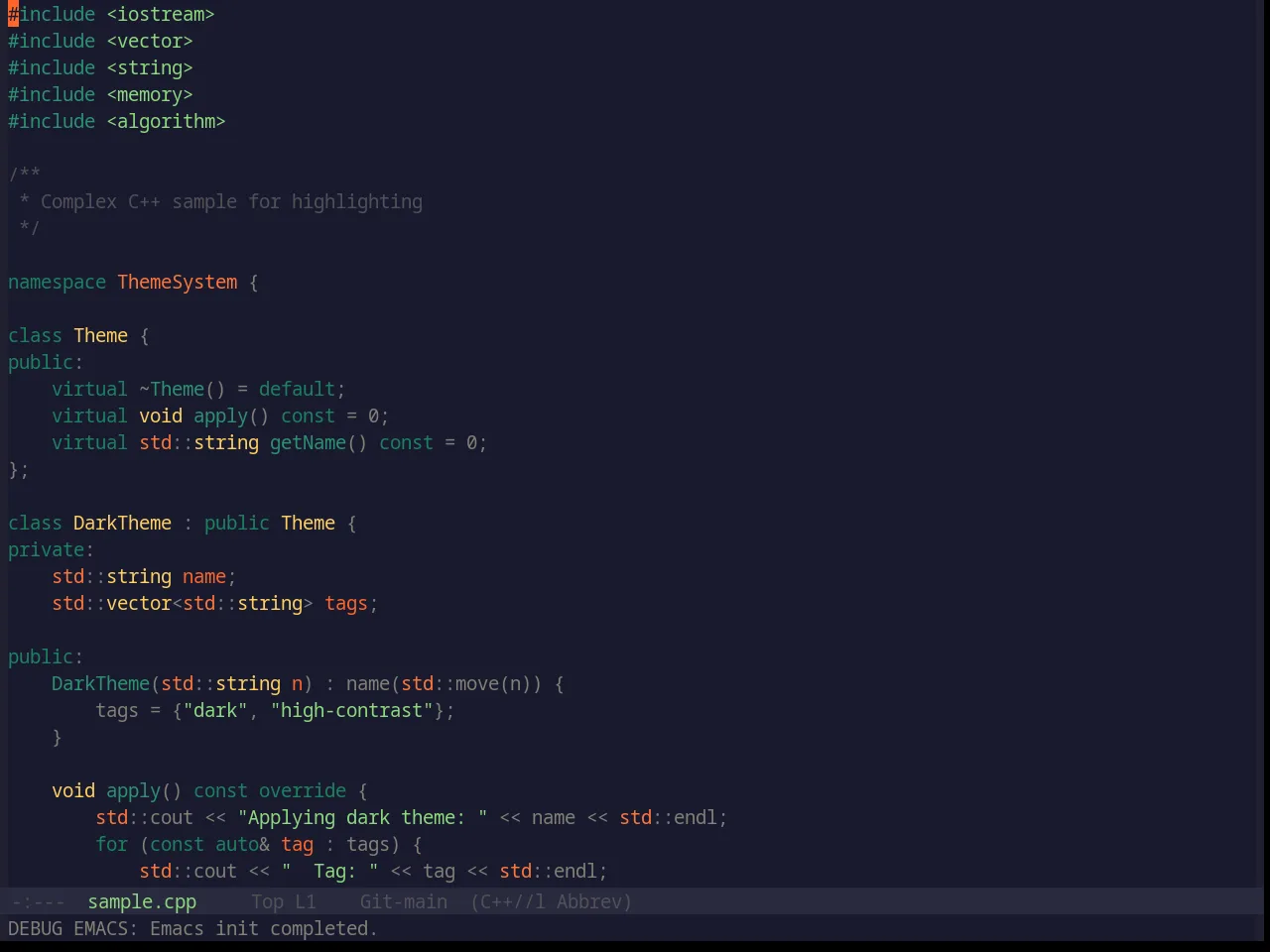The height and width of the screenshot is (952, 1270).
Task: Click the 'tags' member in vector declaration line
Action: (x=346, y=603)
